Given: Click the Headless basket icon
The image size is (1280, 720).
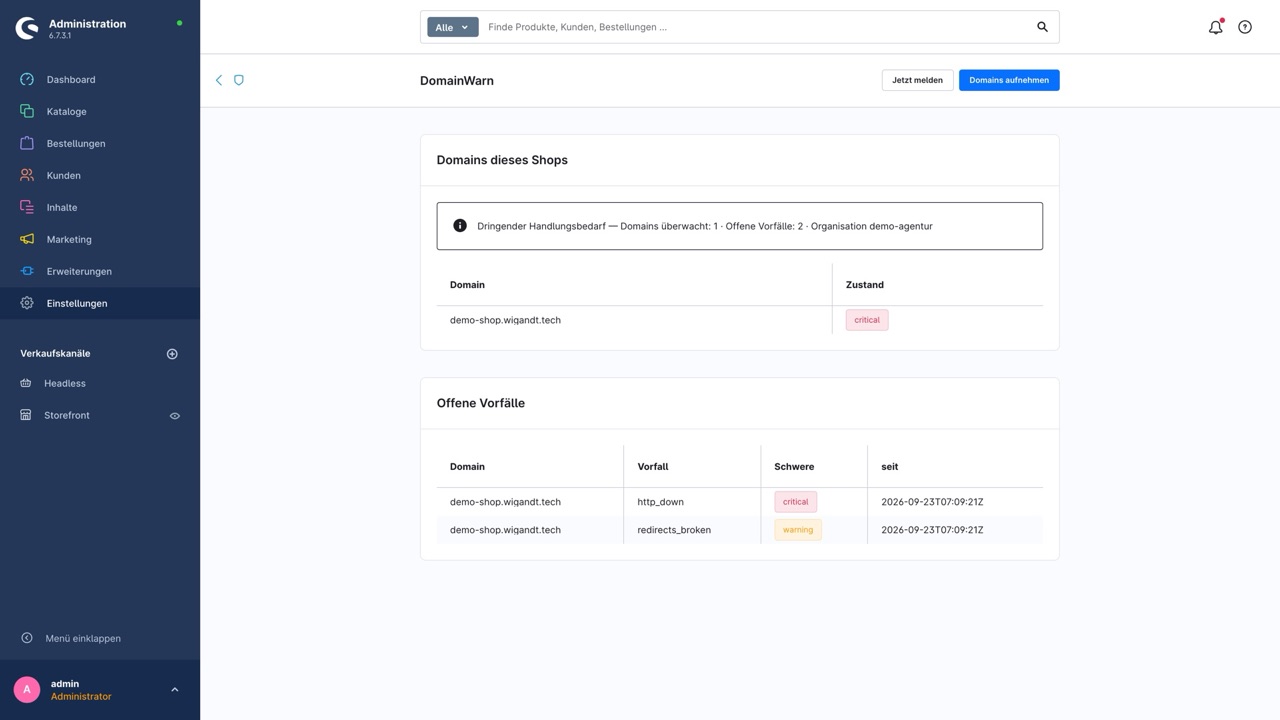Looking at the screenshot, I should (26, 383).
